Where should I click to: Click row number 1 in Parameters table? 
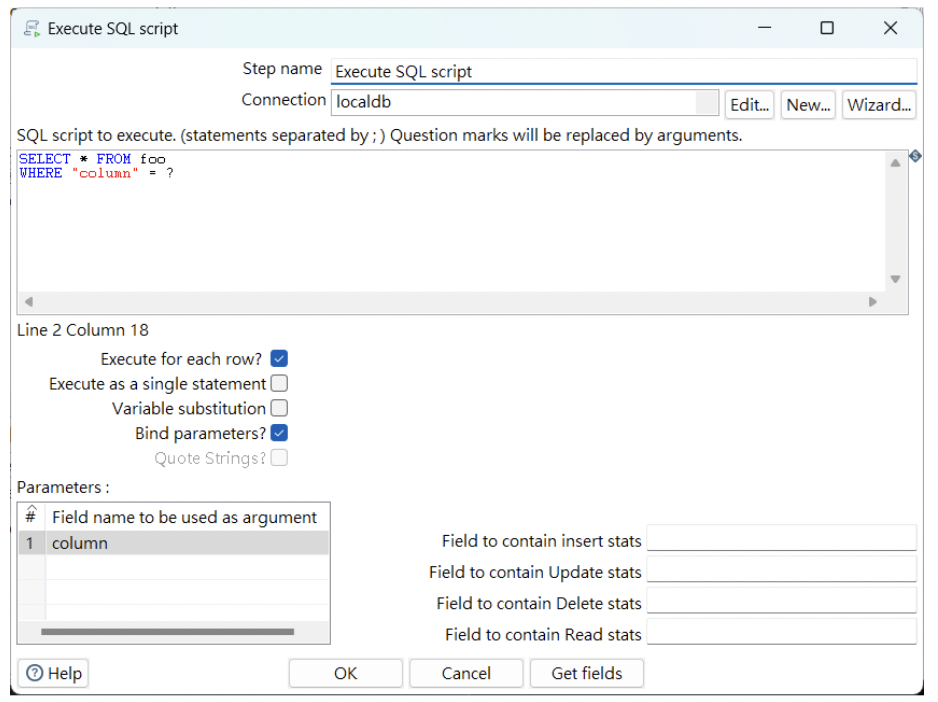pos(30,543)
